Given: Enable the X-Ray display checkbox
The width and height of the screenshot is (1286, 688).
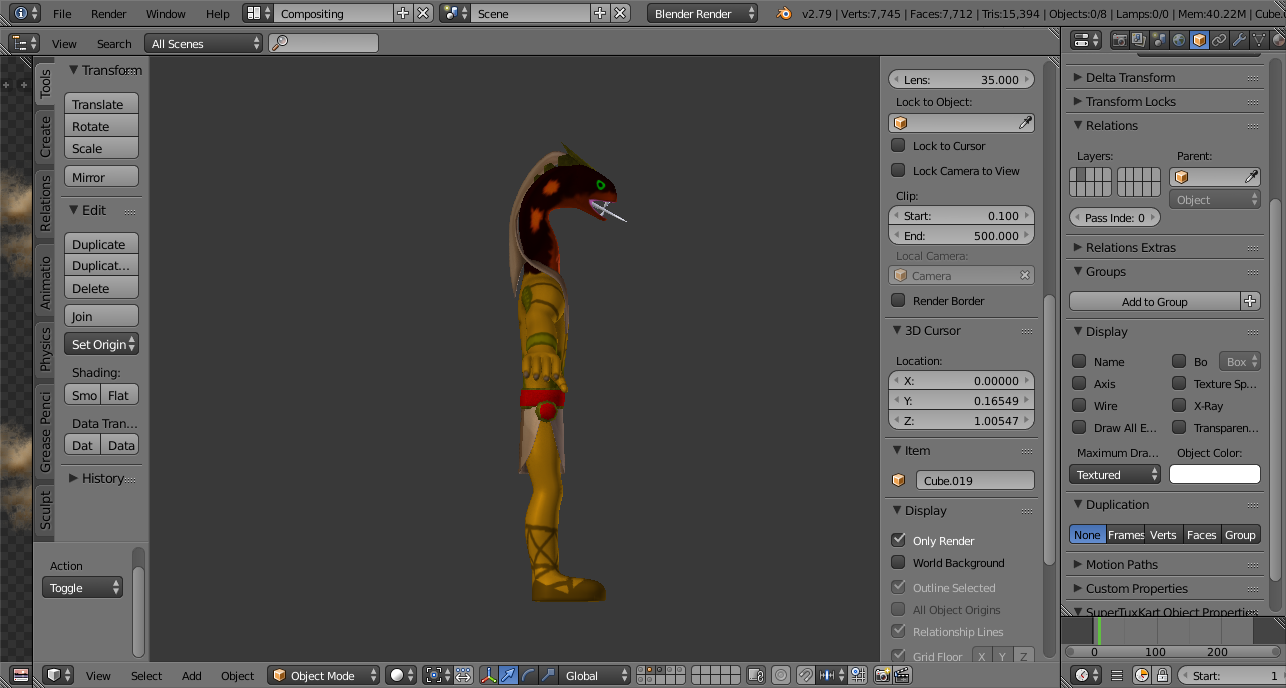Looking at the screenshot, I should [1179, 406].
